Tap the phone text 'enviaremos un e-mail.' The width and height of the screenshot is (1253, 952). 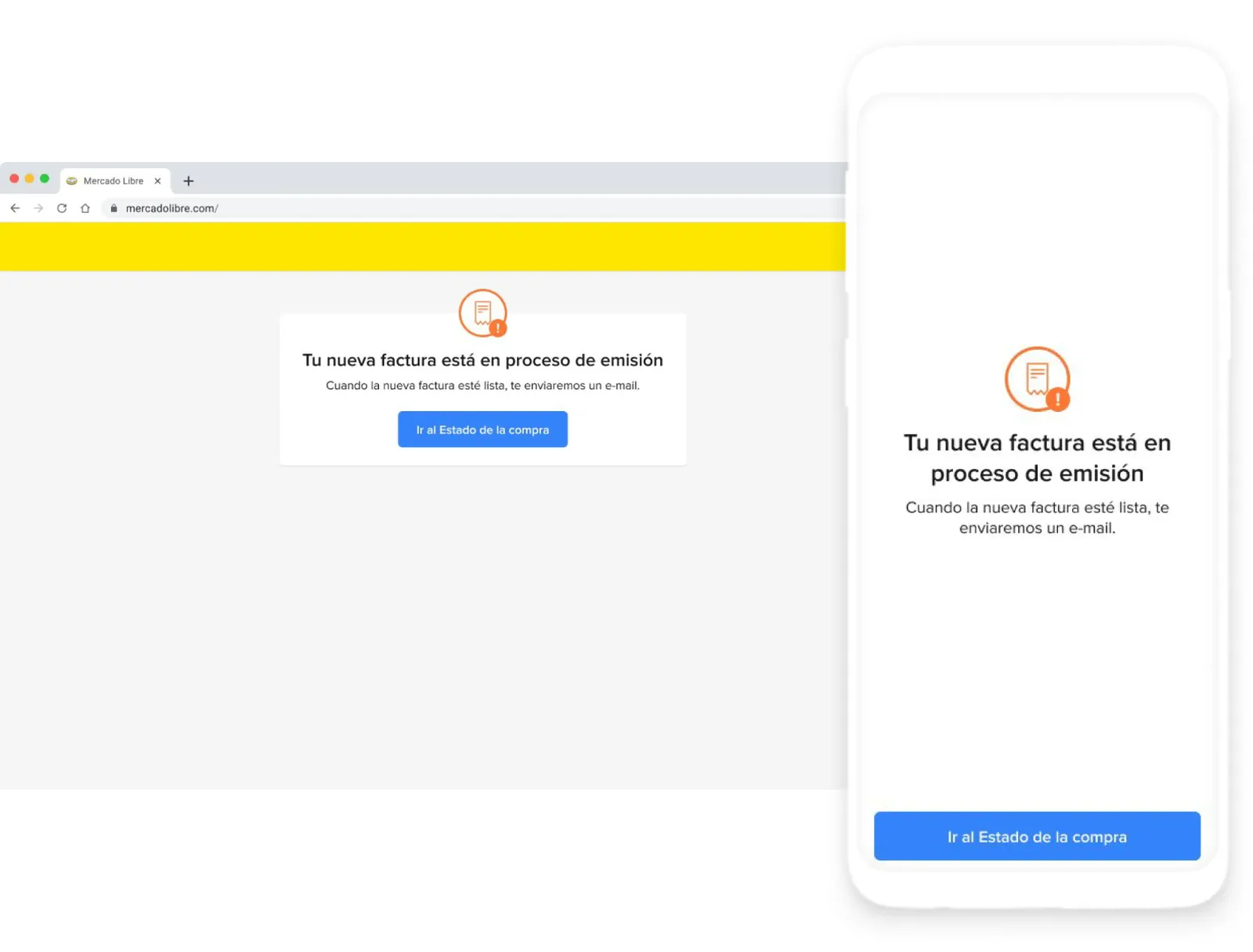(x=1037, y=528)
